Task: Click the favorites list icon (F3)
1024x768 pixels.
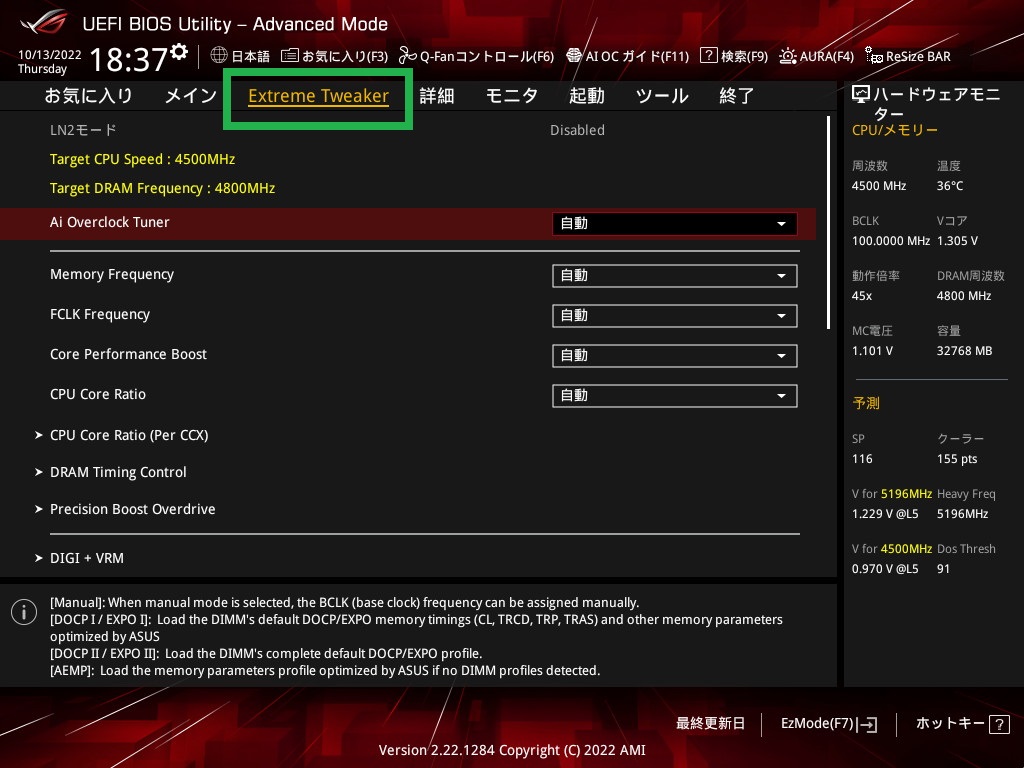Action: pyautogui.click(x=289, y=56)
